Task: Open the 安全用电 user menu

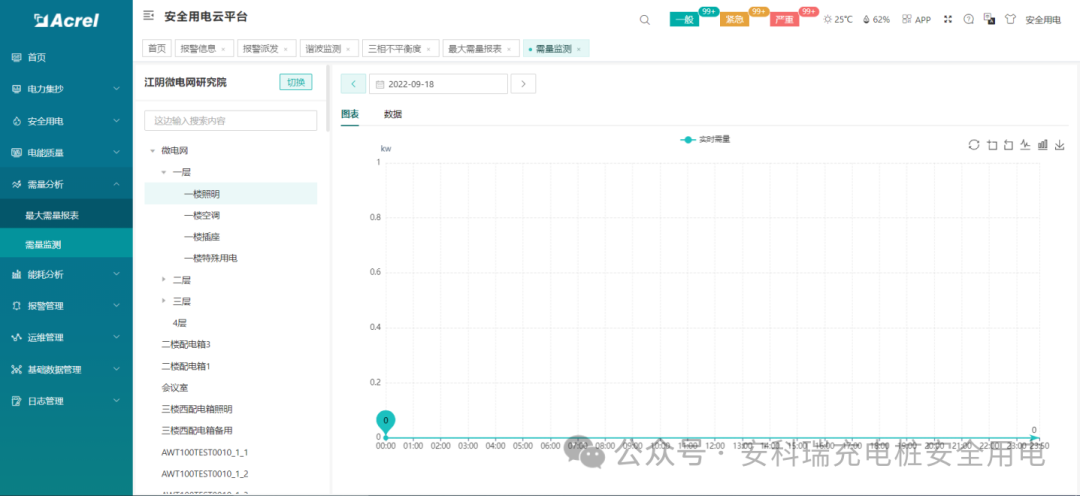Action: [1043, 20]
